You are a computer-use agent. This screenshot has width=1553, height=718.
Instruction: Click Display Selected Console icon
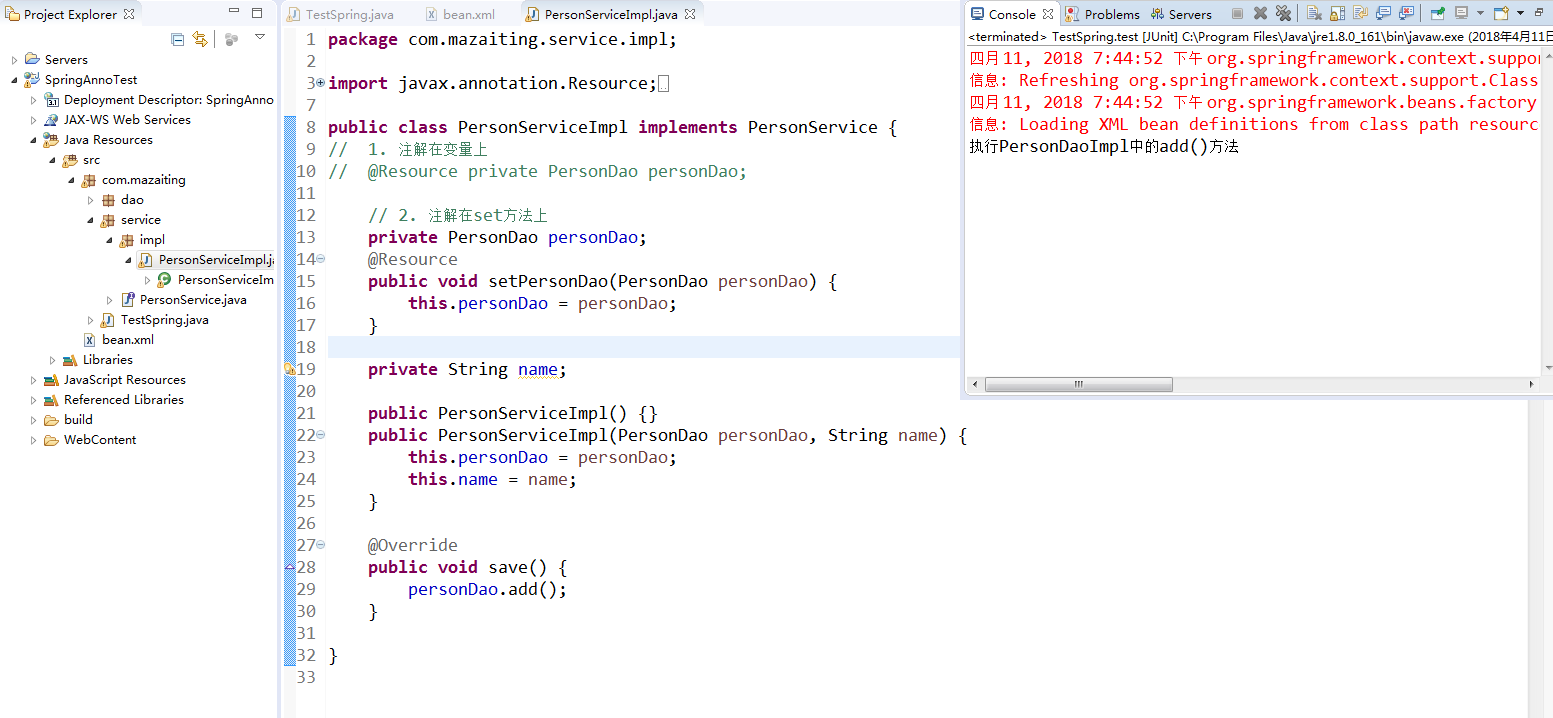coord(1461,14)
